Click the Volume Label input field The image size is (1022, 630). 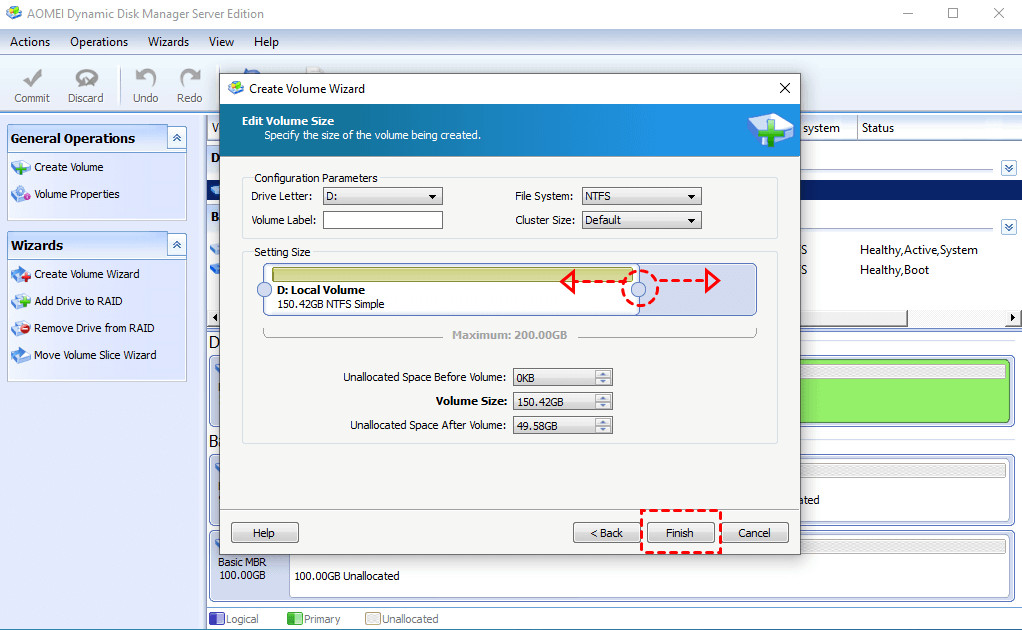click(383, 220)
